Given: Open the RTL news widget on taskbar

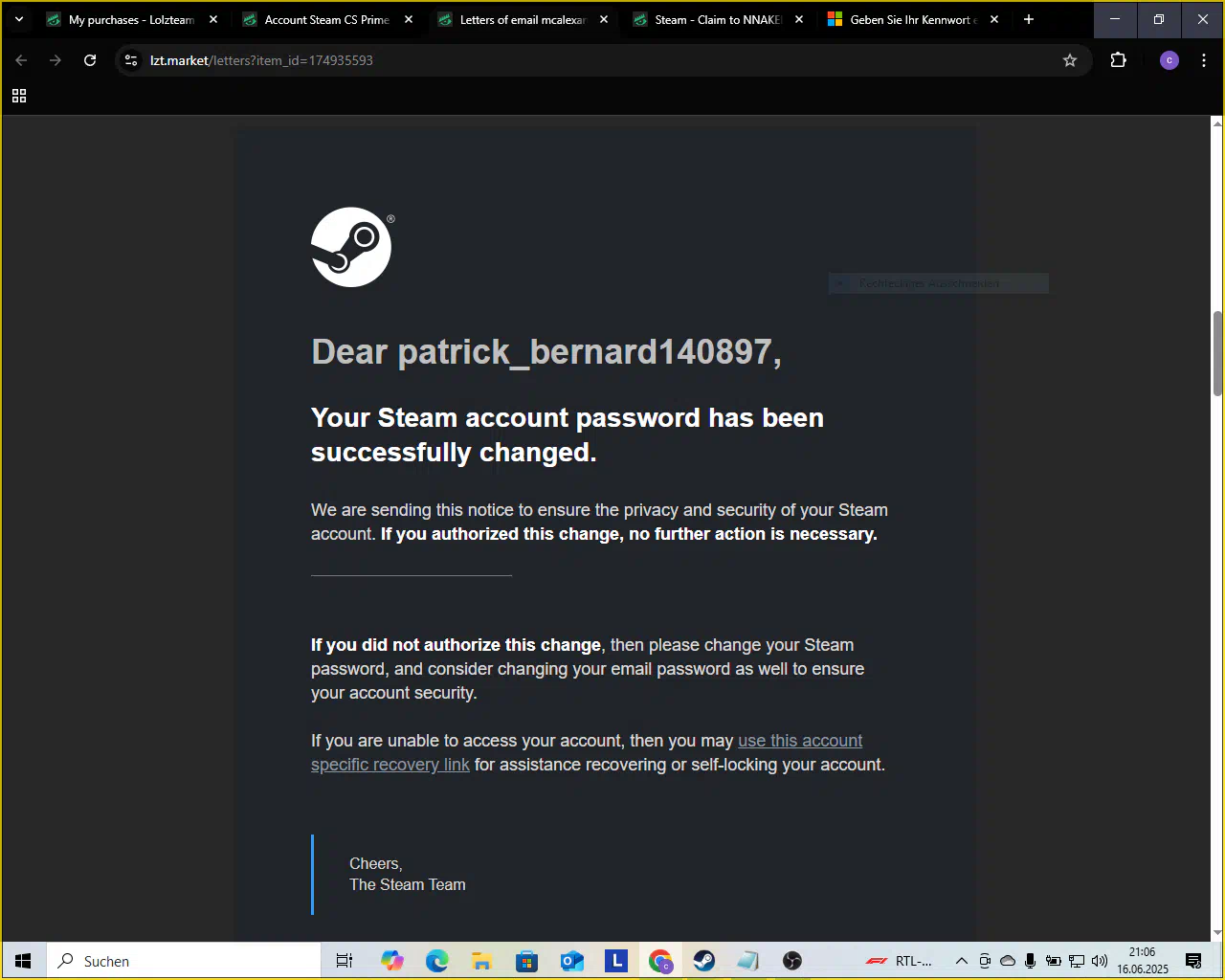Looking at the screenshot, I should click(x=898, y=961).
